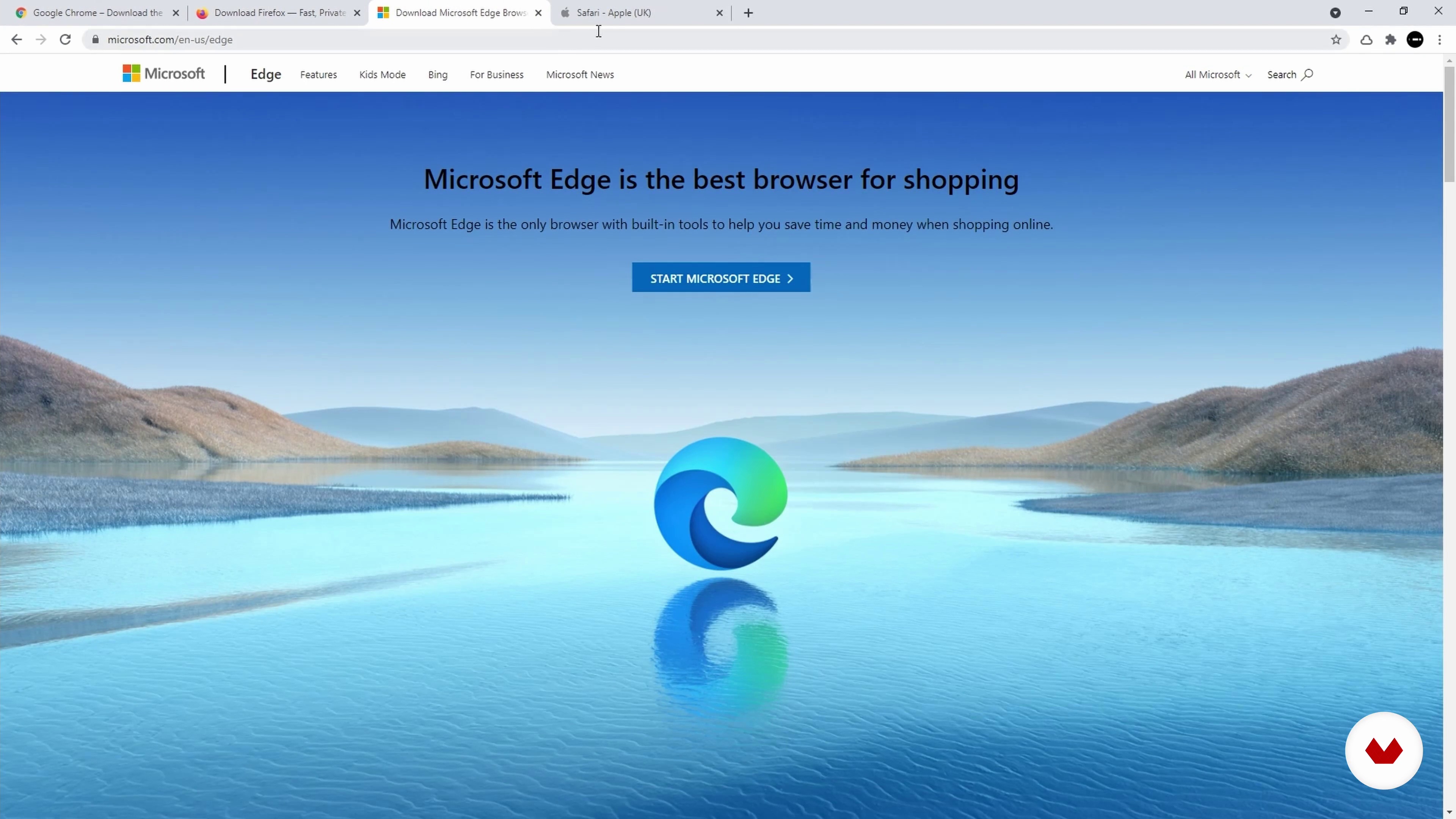The image size is (1456, 819).
Task: Expand the All Microsoft dropdown
Action: click(1218, 75)
